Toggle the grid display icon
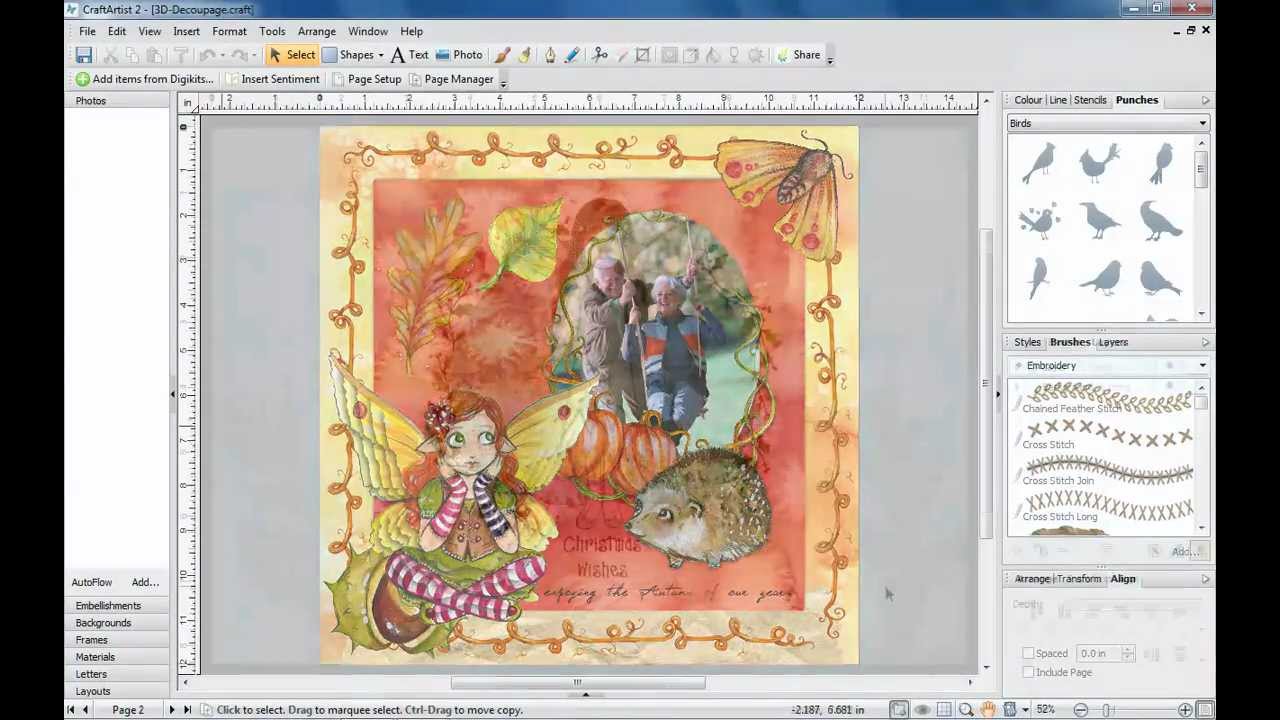The image size is (1280, 720). click(x=944, y=710)
